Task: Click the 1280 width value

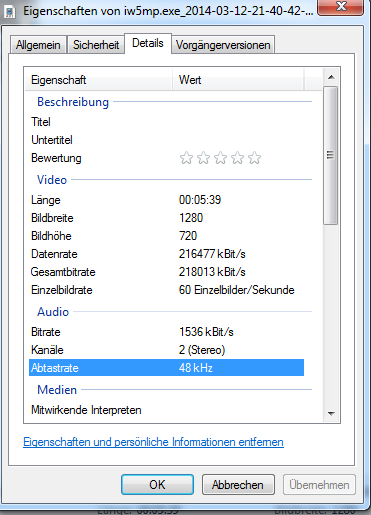Action: [191, 218]
